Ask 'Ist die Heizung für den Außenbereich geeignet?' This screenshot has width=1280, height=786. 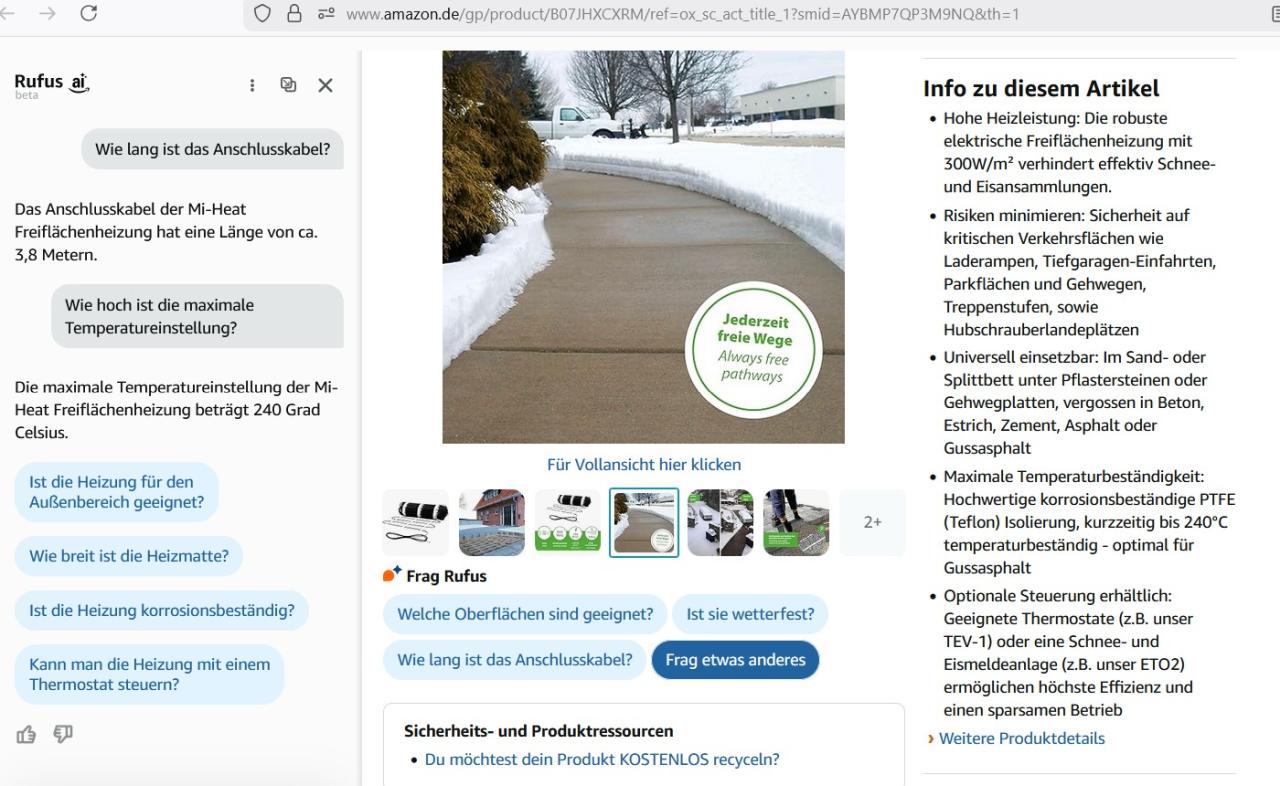[116, 492]
